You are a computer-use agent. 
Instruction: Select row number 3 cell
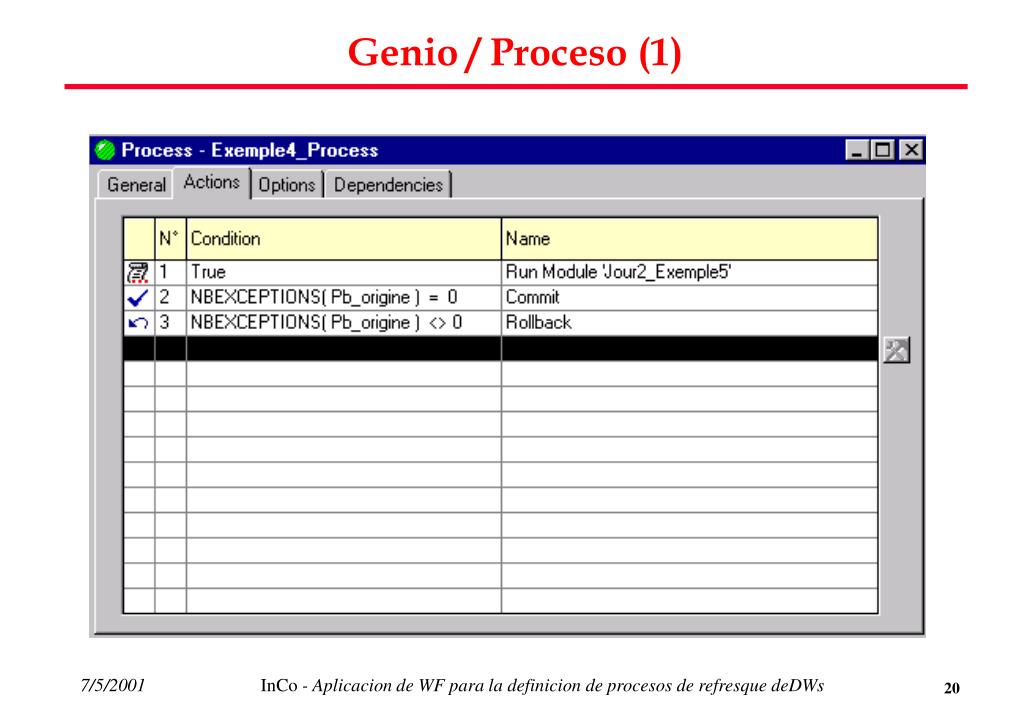point(170,323)
